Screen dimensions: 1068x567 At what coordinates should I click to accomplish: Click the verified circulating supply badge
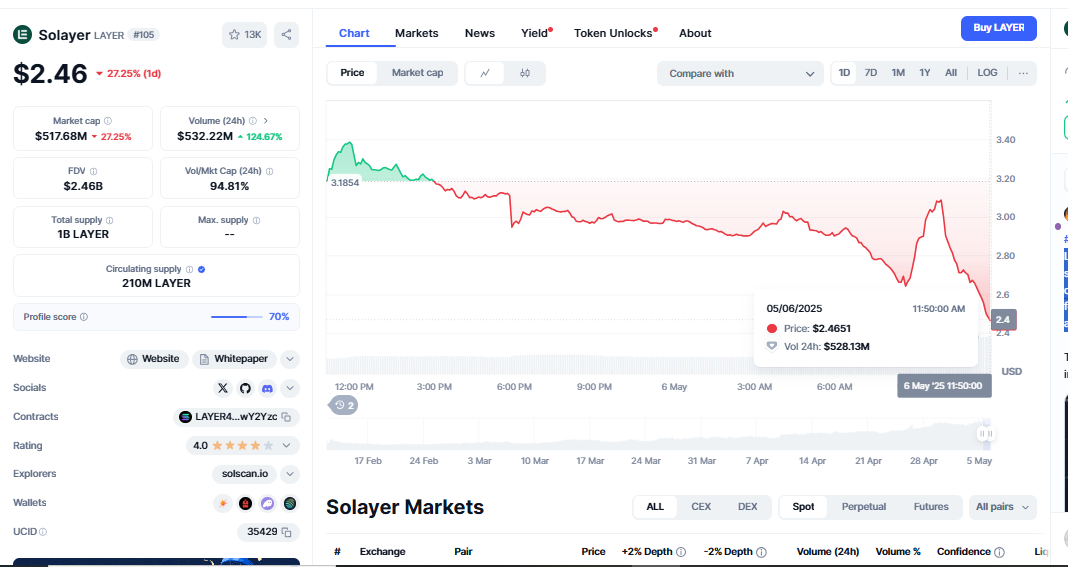coord(201,269)
